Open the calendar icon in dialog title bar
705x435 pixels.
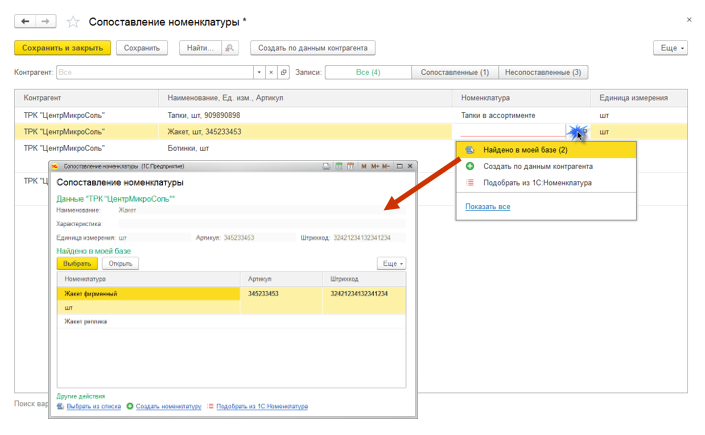pyautogui.click(x=351, y=166)
